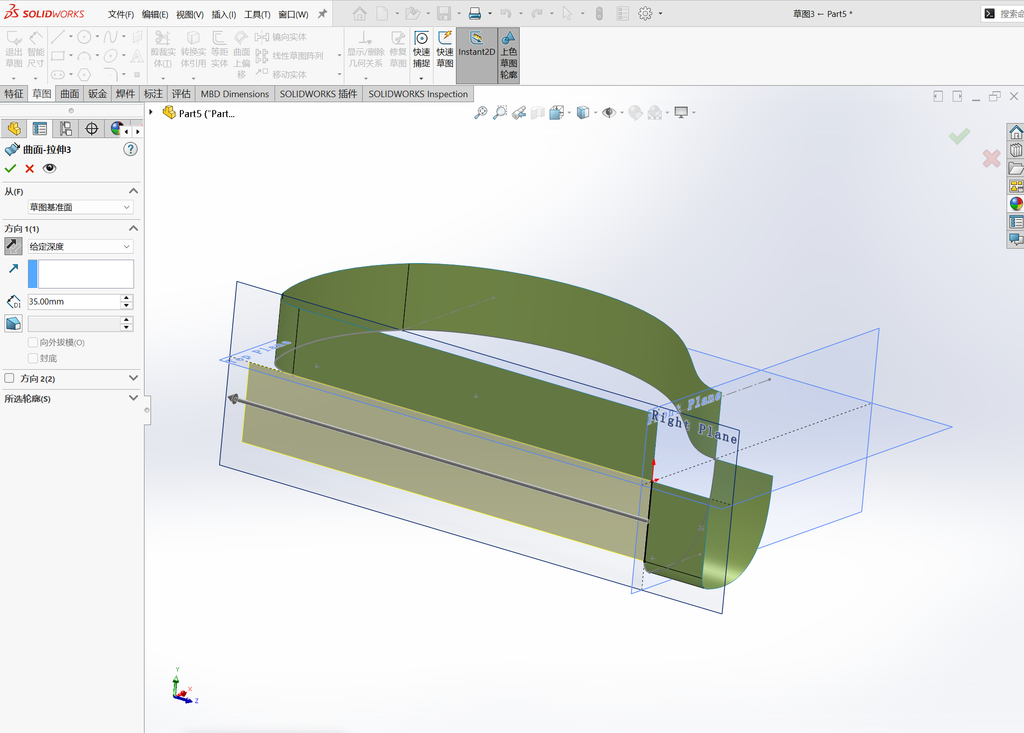Screen dimensions: 1024x733
Task: Open the Quick Snaps dropdown arrow
Action: coord(421,78)
